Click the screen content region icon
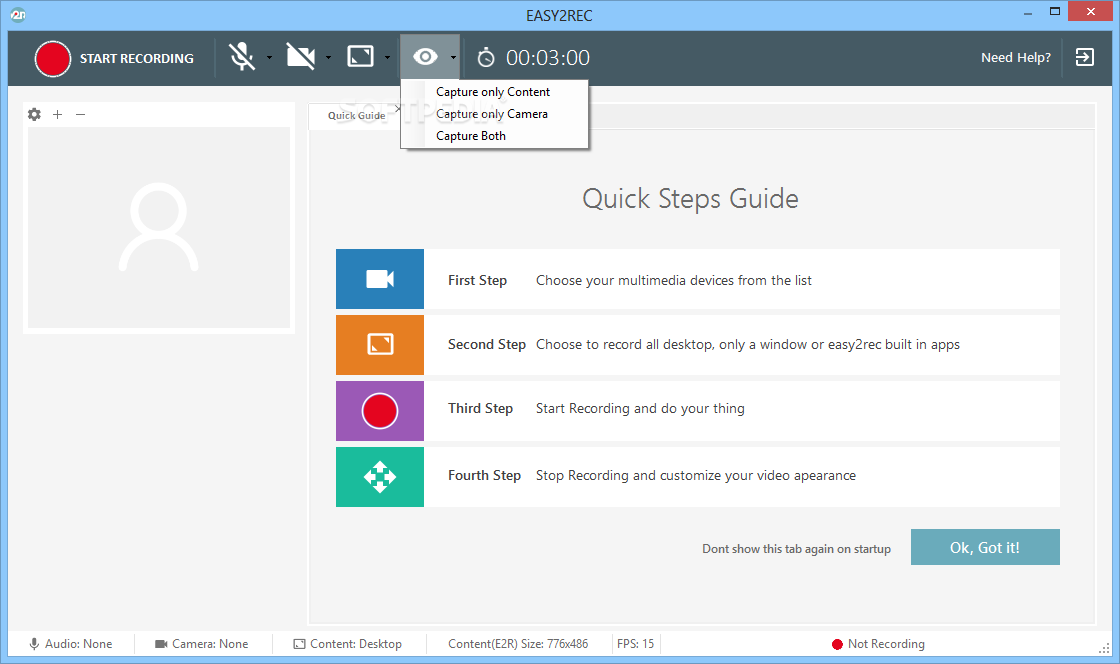 361,56
